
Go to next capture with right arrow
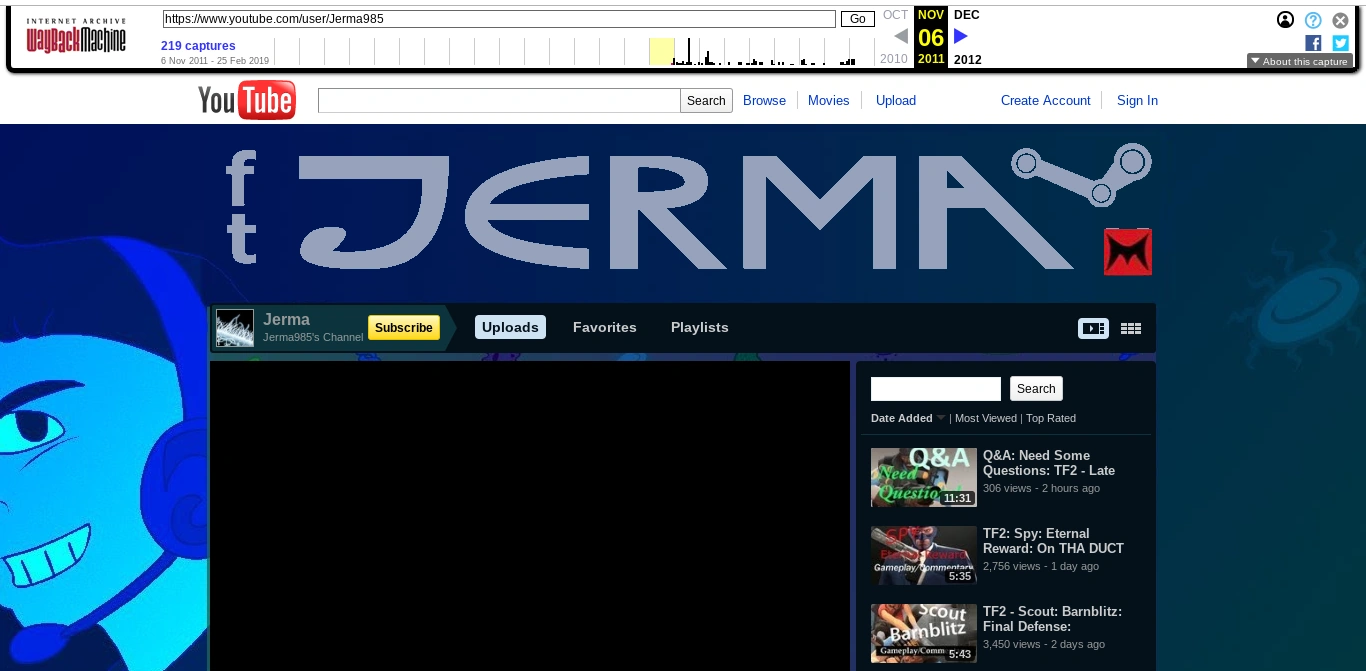coord(961,36)
